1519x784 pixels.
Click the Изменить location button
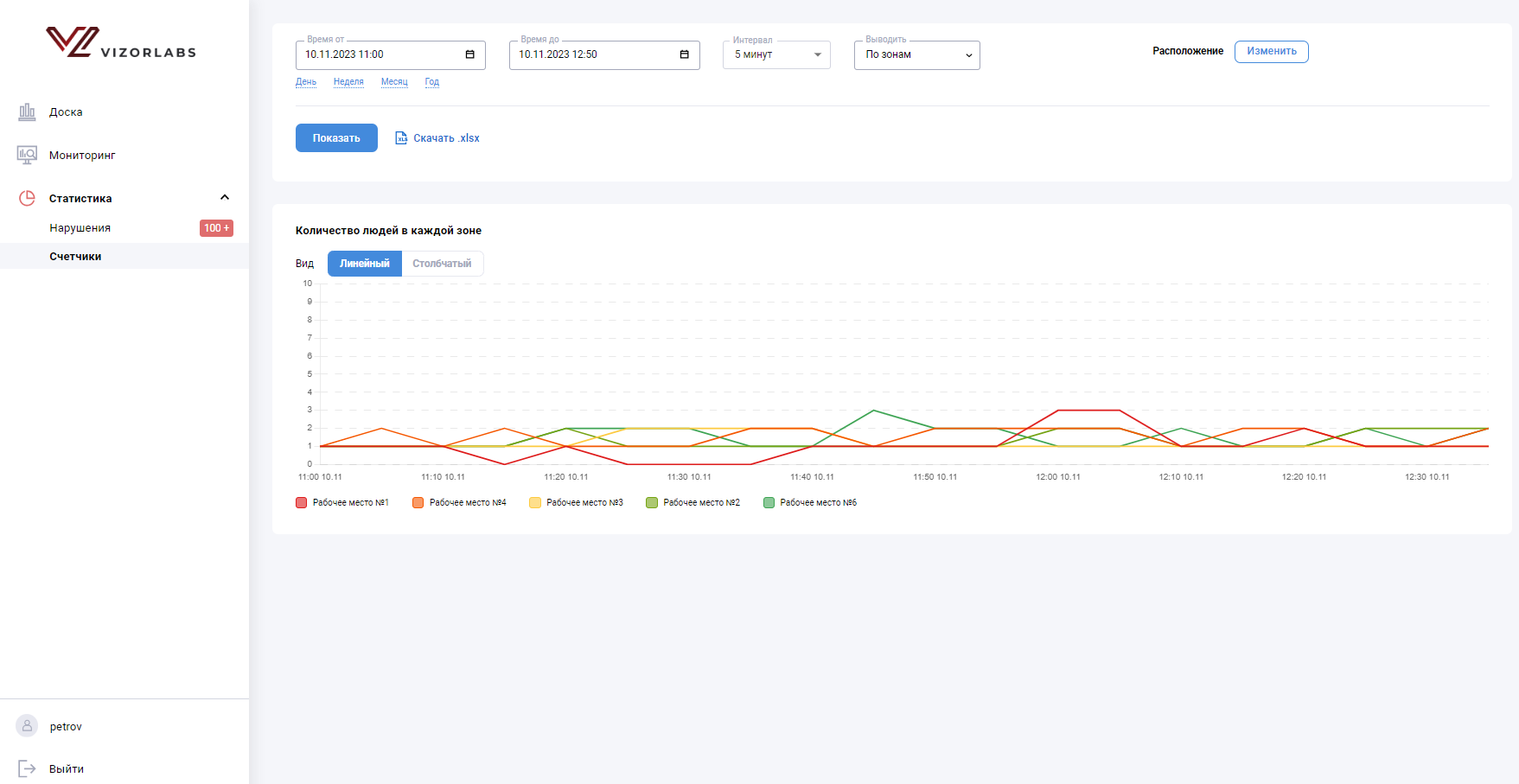coord(1271,52)
